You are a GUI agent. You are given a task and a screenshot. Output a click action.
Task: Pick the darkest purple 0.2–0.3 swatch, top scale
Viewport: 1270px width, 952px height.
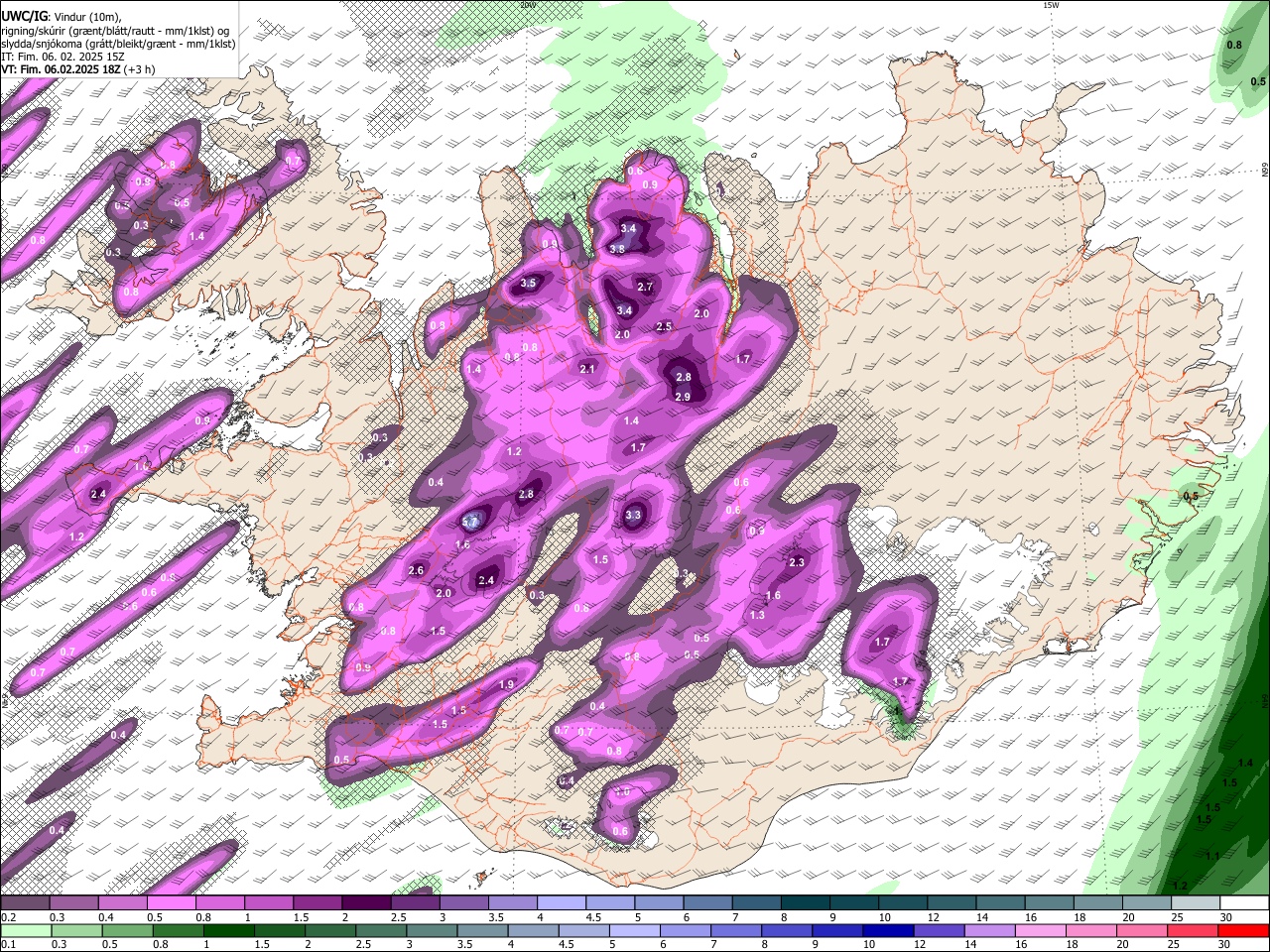(25, 903)
